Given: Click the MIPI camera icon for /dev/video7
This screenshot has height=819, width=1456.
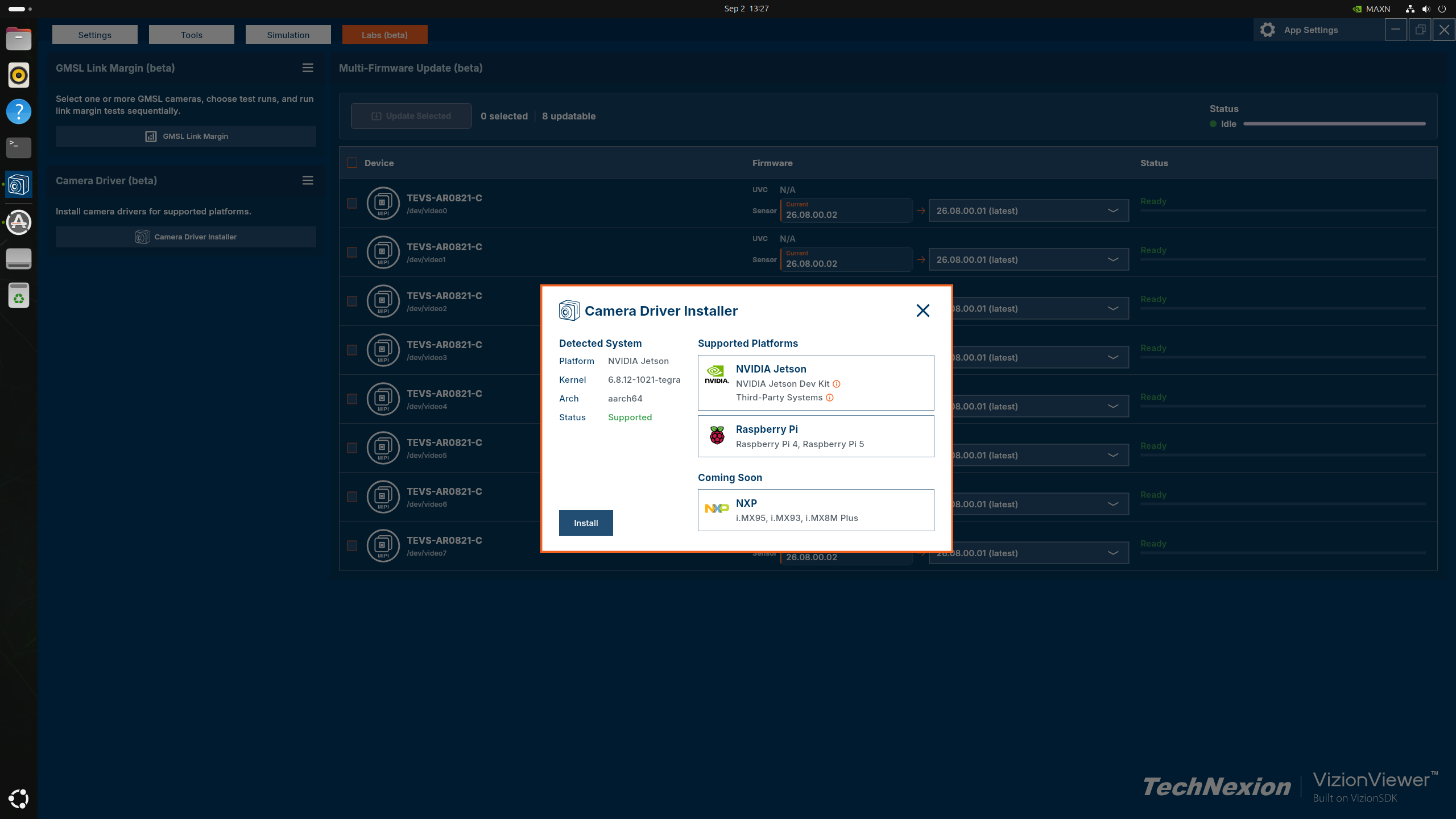Looking at the screenshot, I should [x=383, y=545].
